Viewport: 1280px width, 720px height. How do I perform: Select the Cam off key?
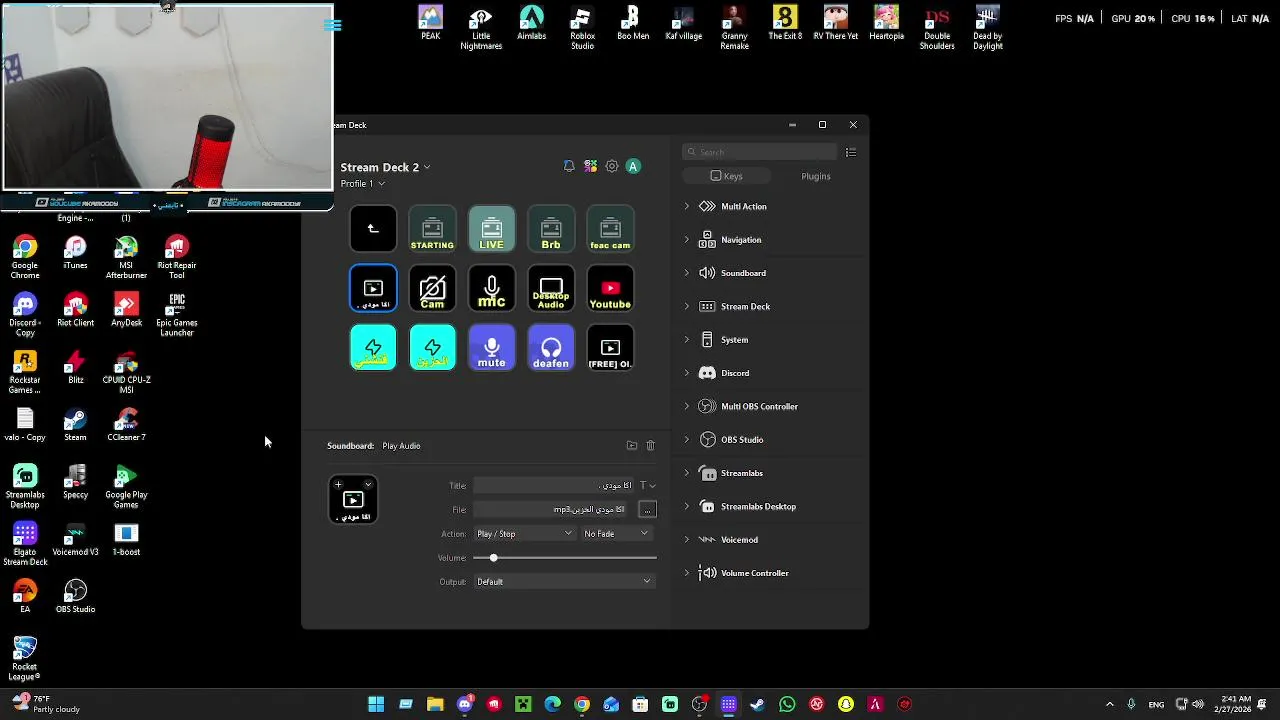point(432,289)
